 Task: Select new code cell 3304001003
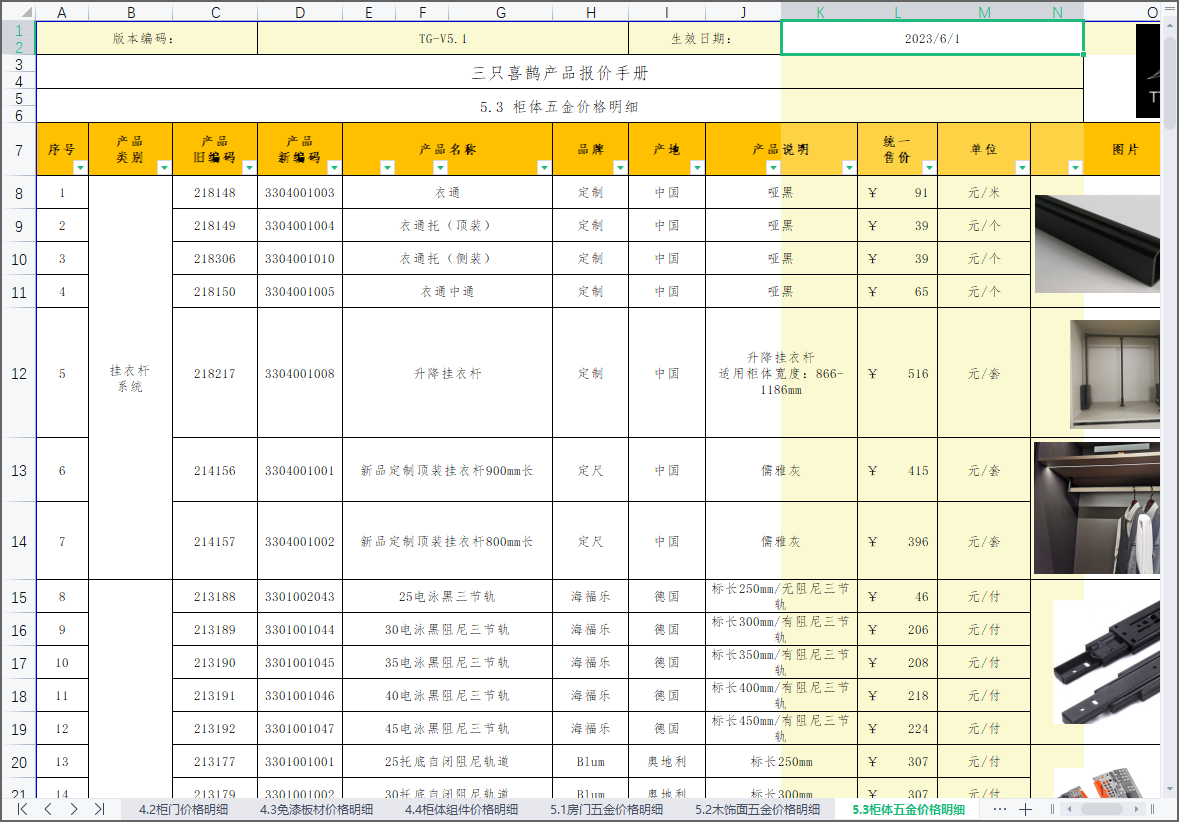click(300, 193)
